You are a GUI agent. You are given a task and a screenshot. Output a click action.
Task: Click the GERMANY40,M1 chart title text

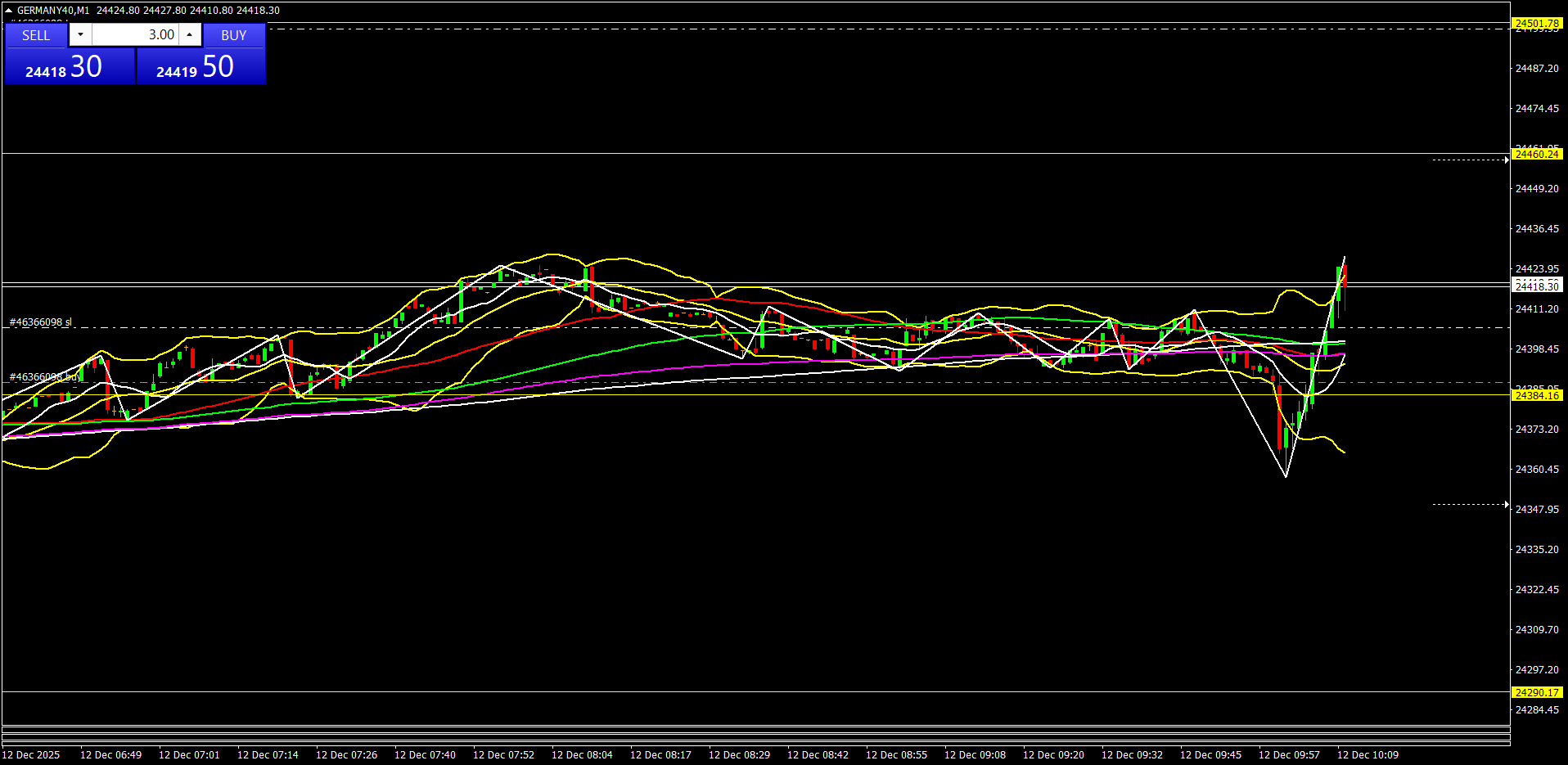53,11
